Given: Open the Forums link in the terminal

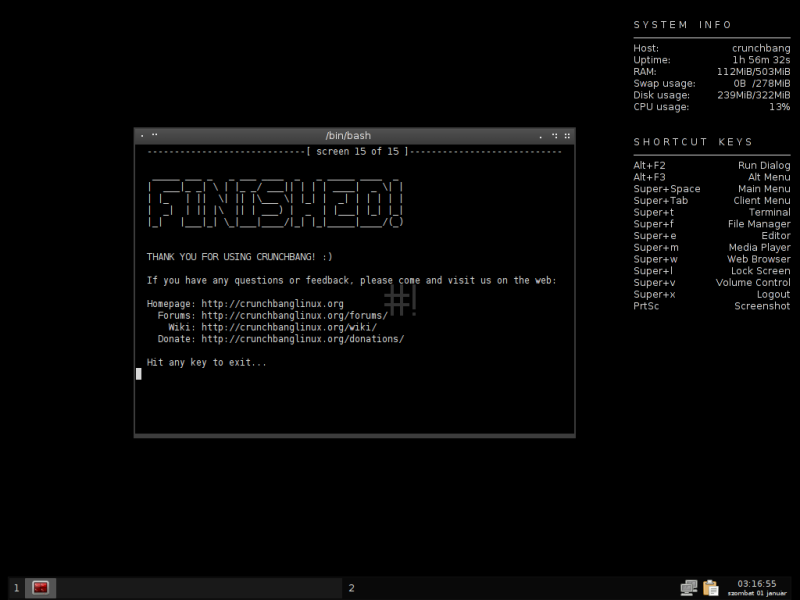Looking at the screenshot, I should pos(294,316).
